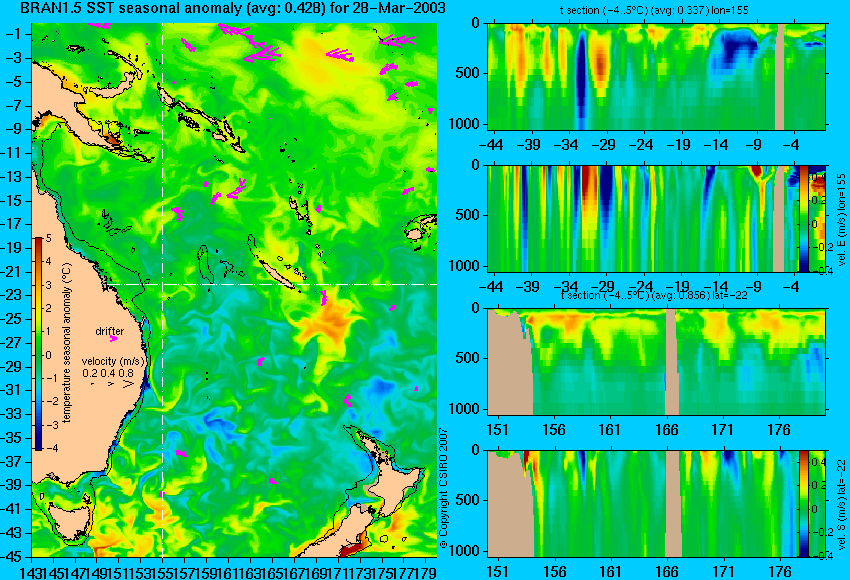
Task: Click the 'temperature seasonal anomaly (°C)' vertical label
Action: pos(67,343)
